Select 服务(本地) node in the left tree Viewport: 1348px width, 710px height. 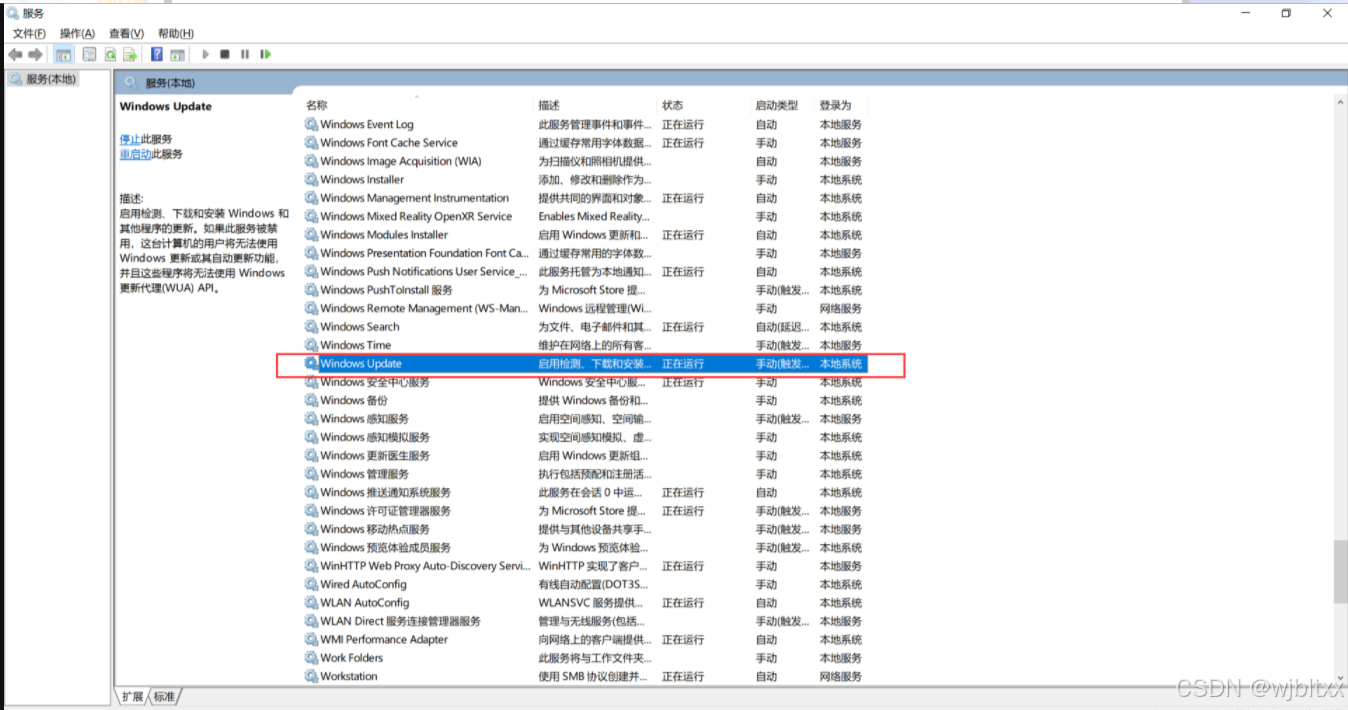[42, 79]
